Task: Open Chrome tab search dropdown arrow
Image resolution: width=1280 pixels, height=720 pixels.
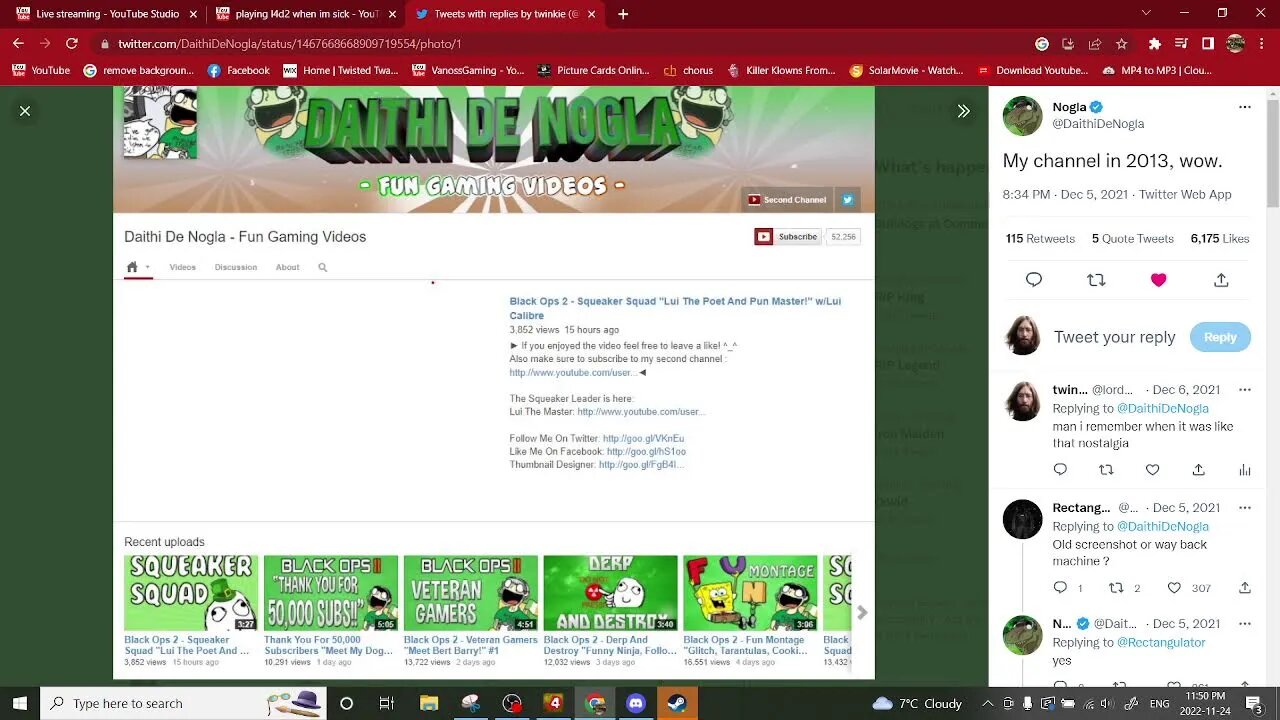Action: click(x=1146, y=13)
